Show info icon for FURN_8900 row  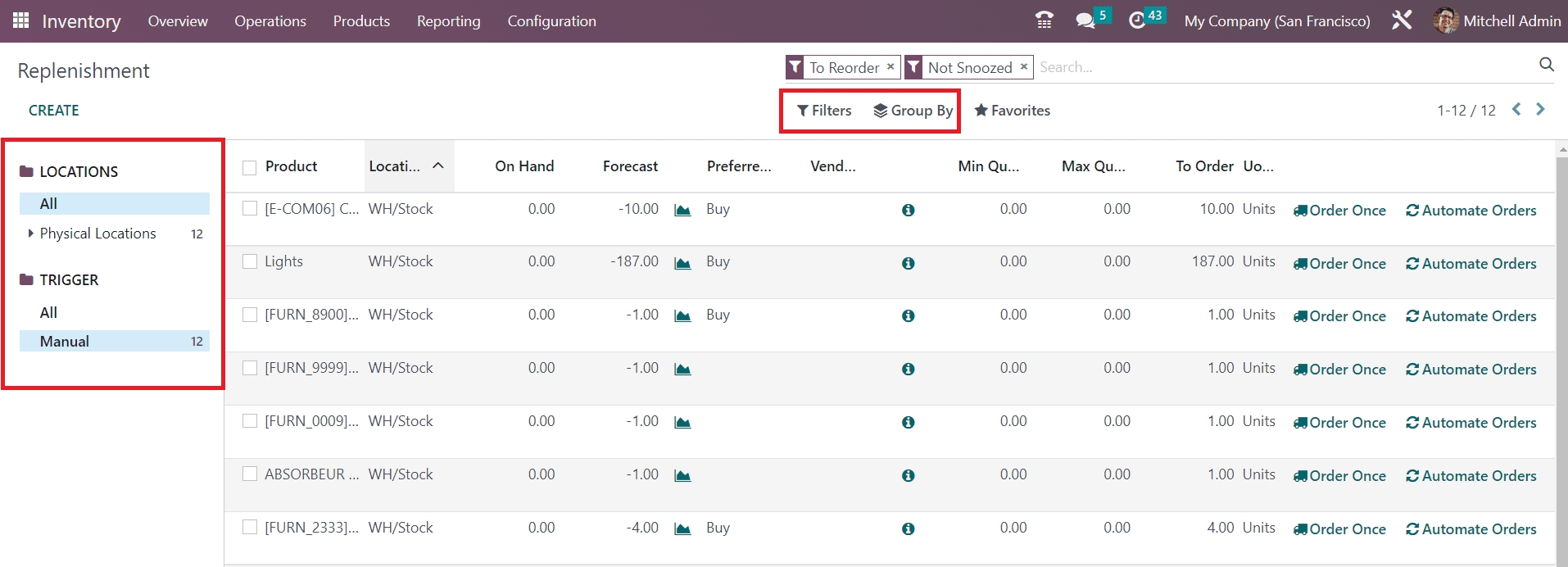click(908, 316)
